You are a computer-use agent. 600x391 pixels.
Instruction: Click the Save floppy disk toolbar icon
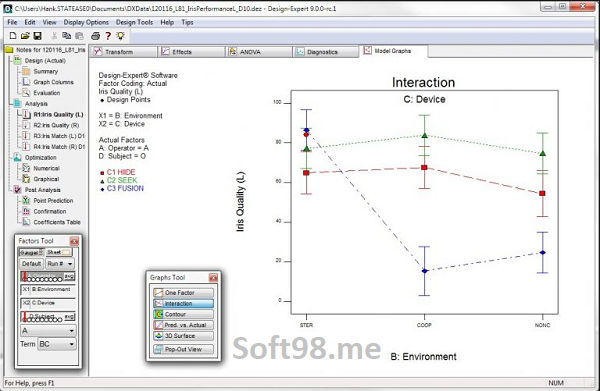pyautogui.click(x=38, y=36)
